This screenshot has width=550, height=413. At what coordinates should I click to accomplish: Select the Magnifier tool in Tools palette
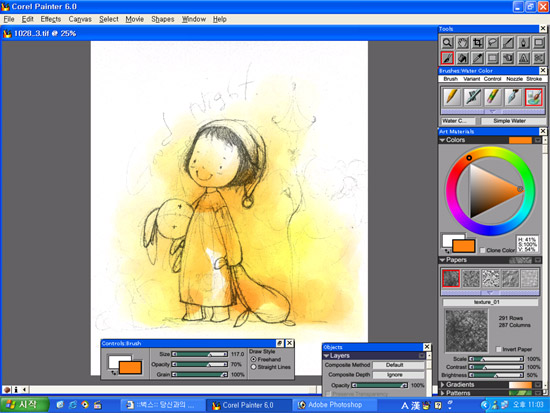coord(447,43)
